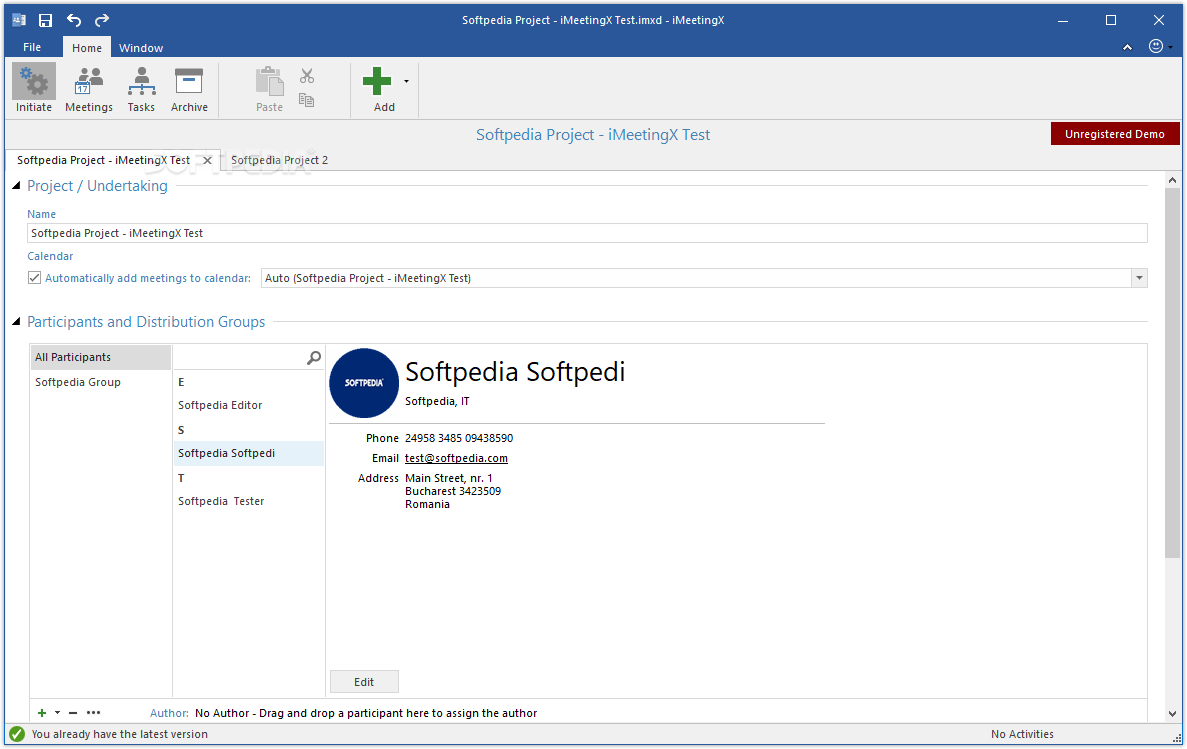Click the Softpedia Softpedi contact heading
1187x749 pixels.
coord(515,372)
